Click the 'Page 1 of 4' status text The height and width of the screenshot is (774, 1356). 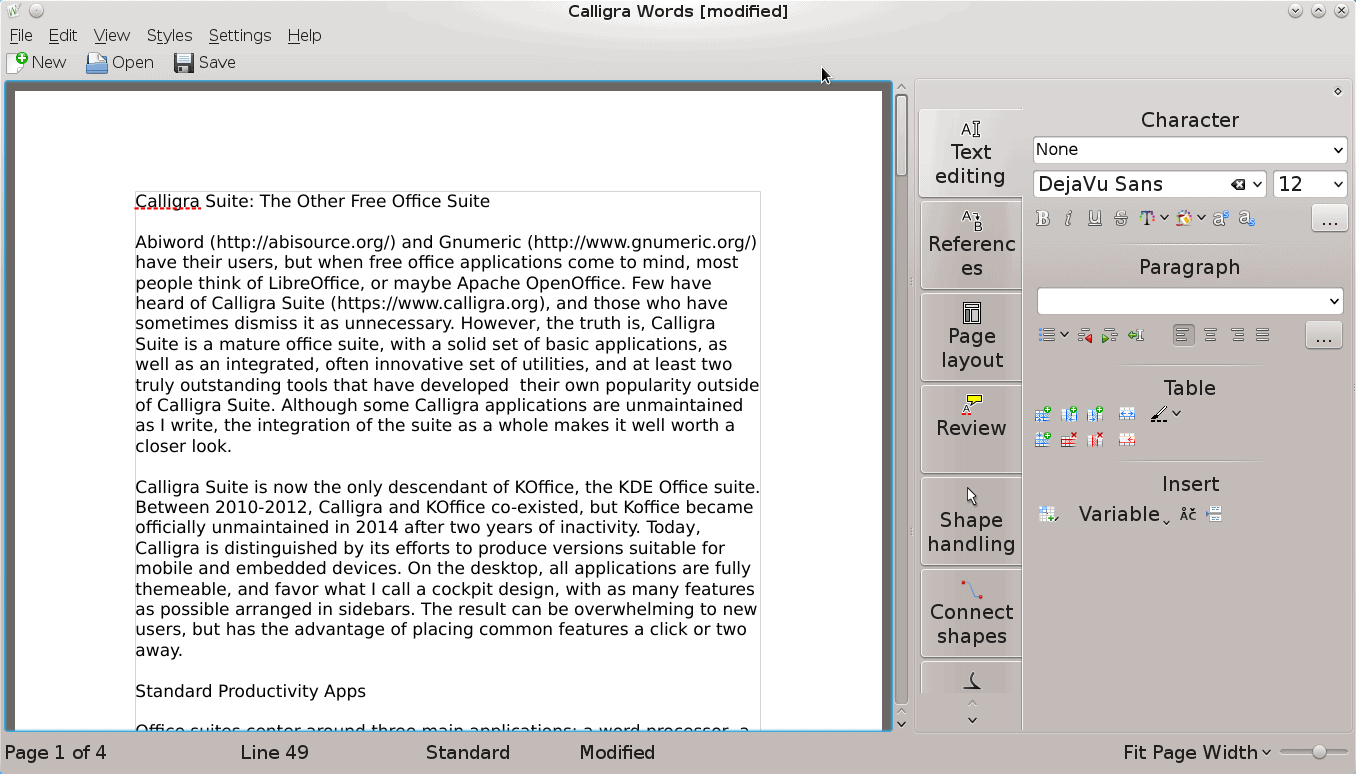[56, 752]
